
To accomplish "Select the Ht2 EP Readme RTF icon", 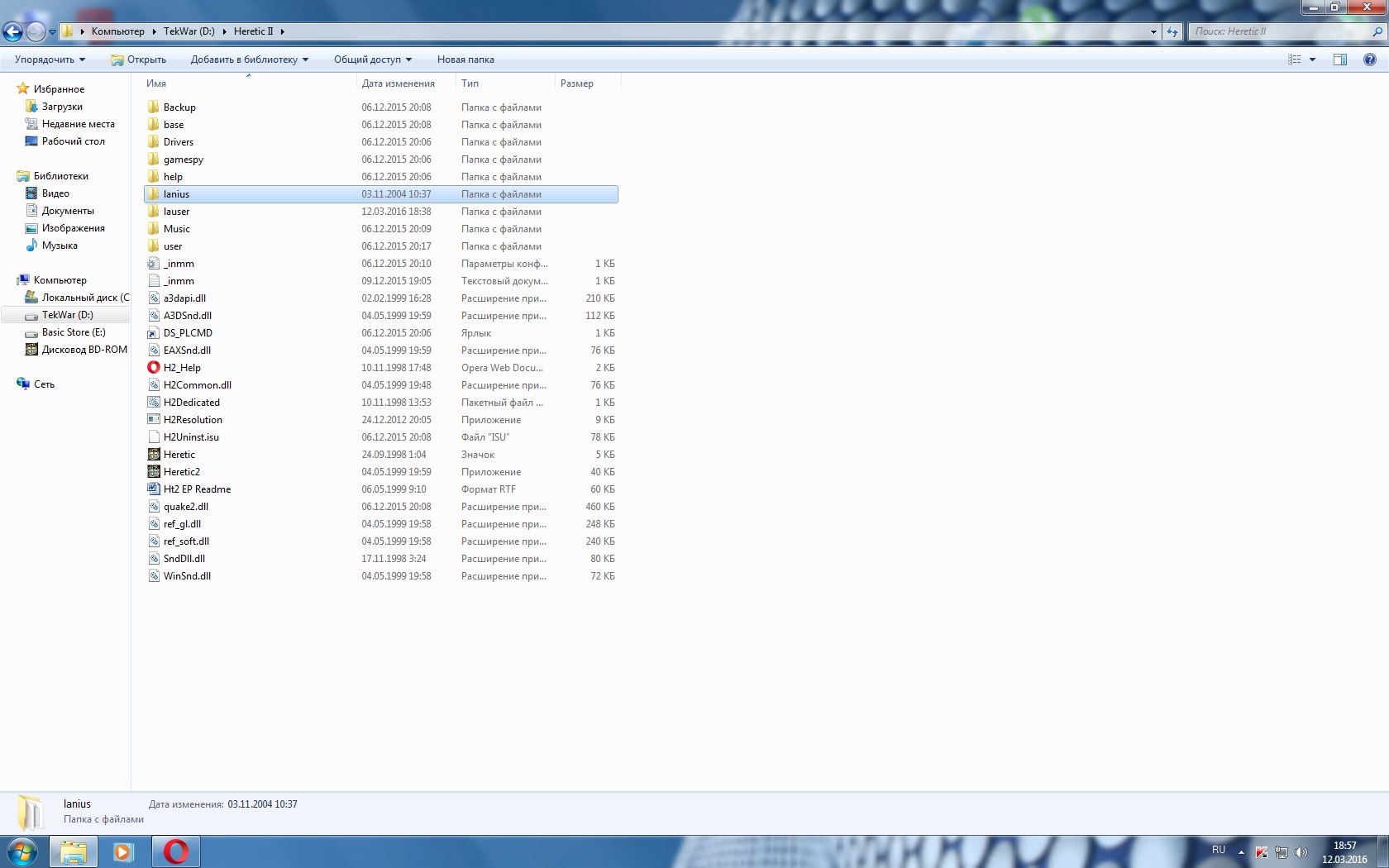I will tap(154, 489).
